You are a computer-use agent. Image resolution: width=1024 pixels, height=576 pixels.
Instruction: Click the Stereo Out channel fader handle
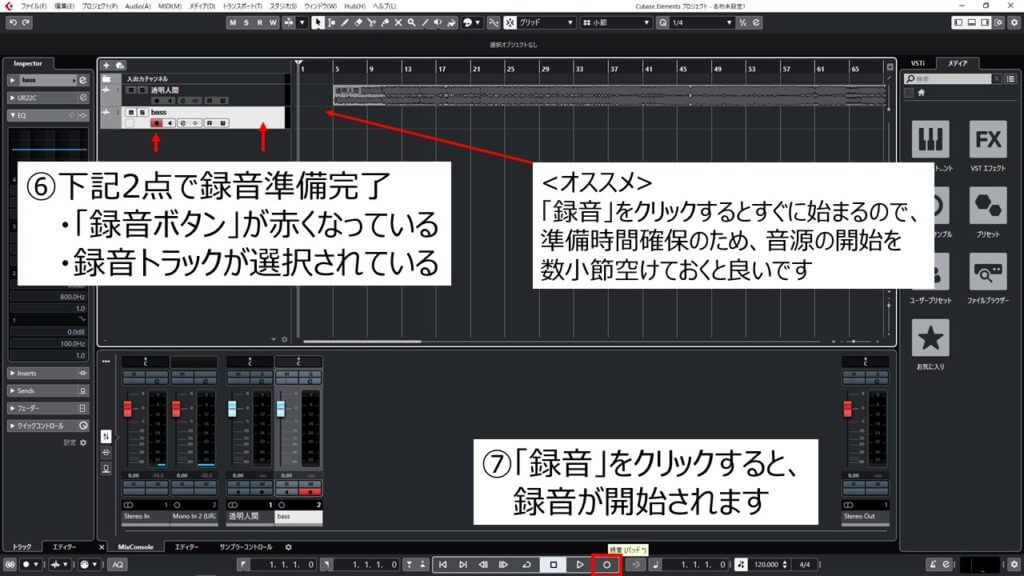coord(848,409)
